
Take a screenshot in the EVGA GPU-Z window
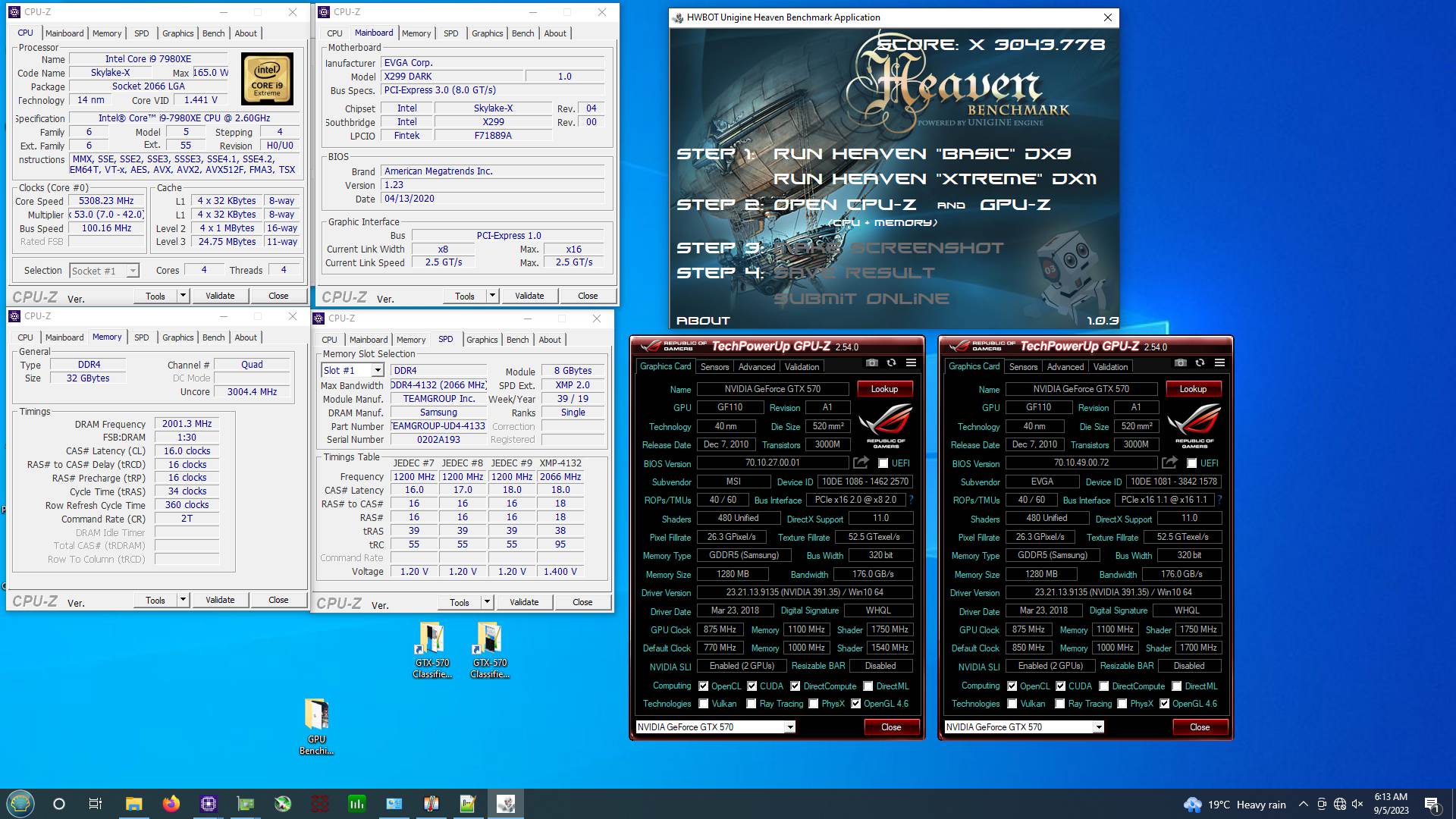point(1181,363)
